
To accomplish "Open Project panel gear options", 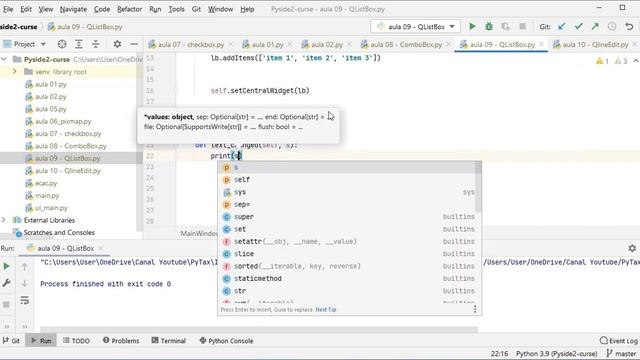I will pos(117,44).
